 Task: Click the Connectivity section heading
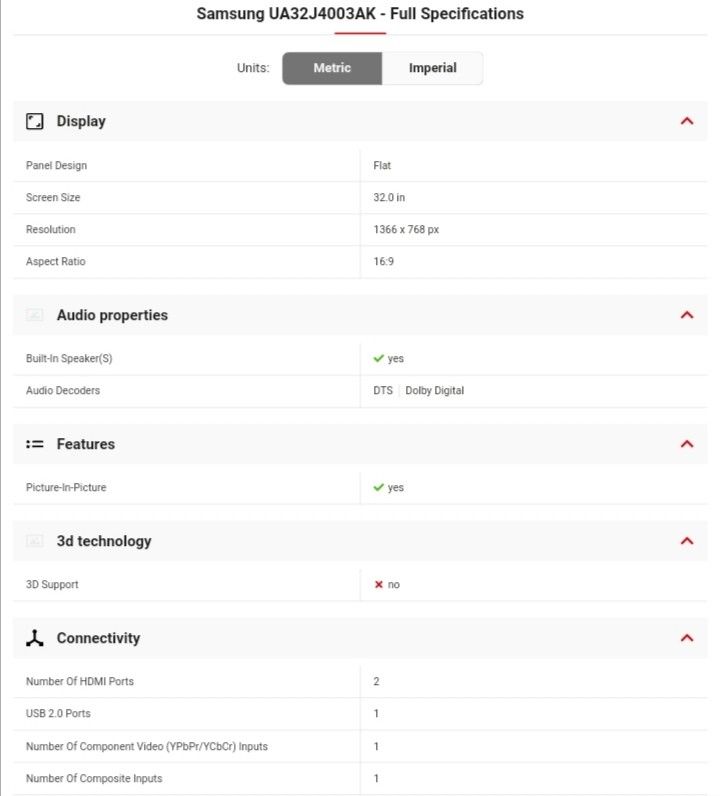(x=98, y=638)
